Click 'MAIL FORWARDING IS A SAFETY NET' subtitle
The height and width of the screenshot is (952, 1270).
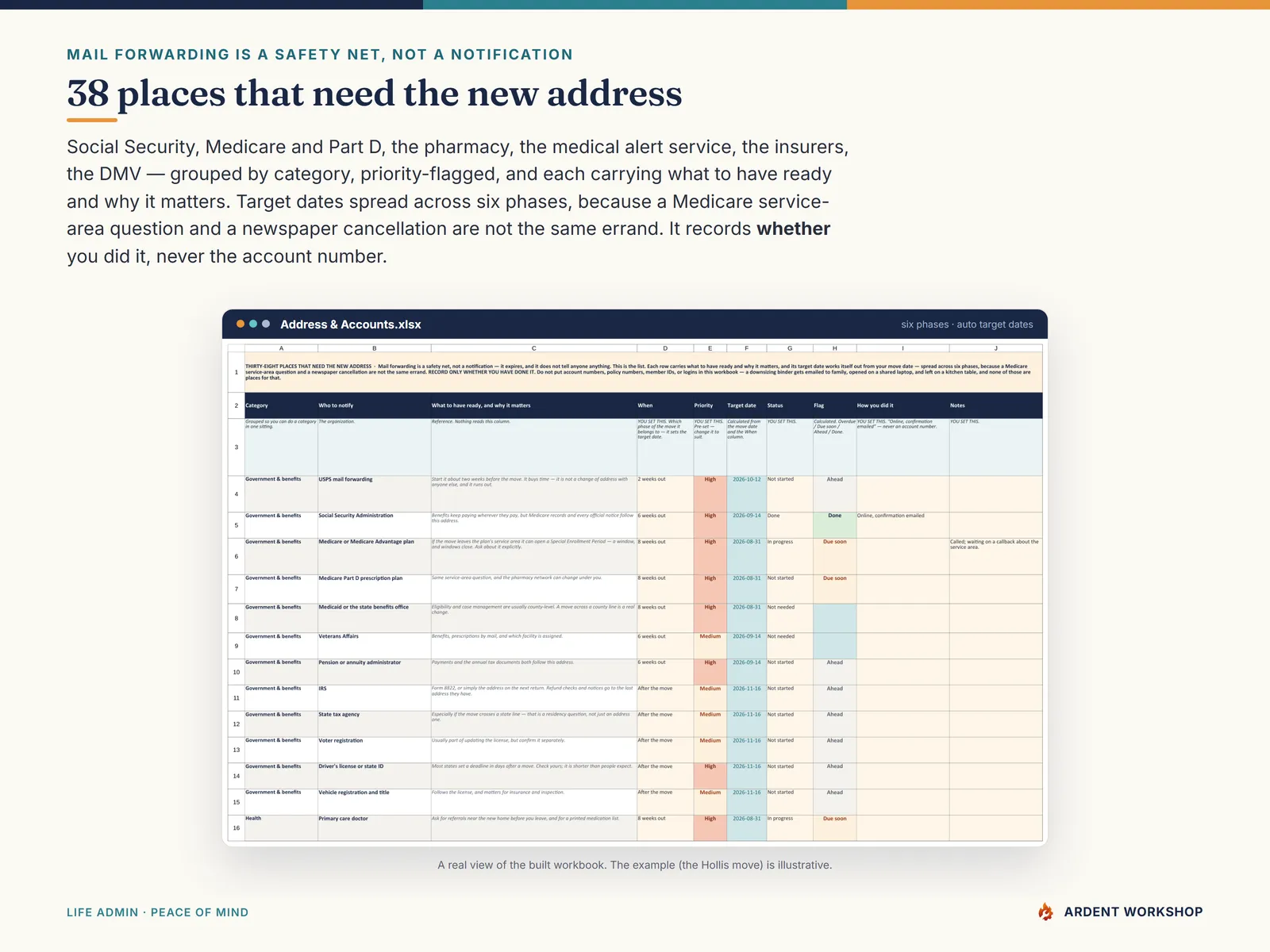[320, 55]
